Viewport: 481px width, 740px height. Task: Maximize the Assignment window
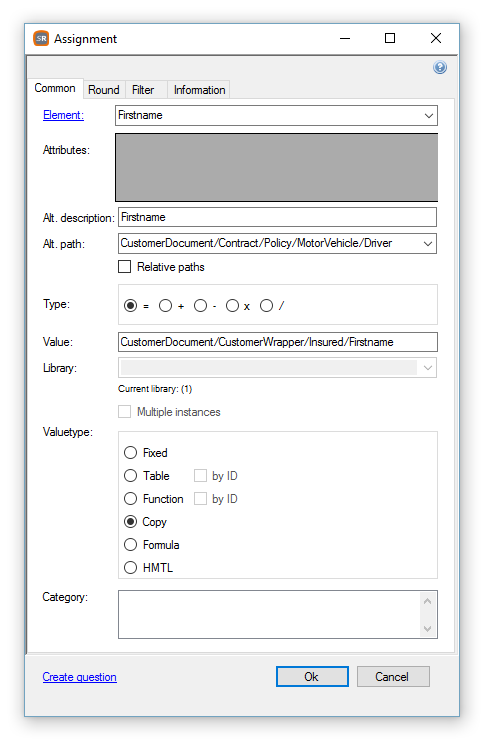(390, 38)
